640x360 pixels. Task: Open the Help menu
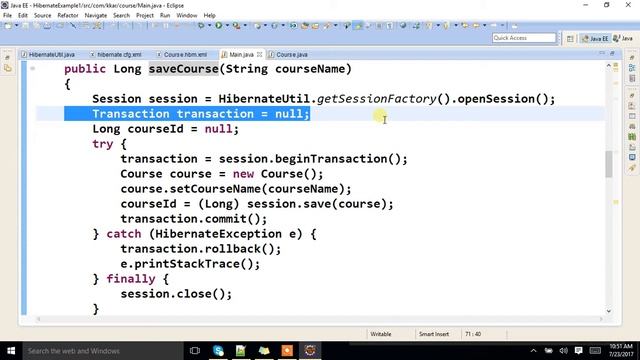coord(209,16)
